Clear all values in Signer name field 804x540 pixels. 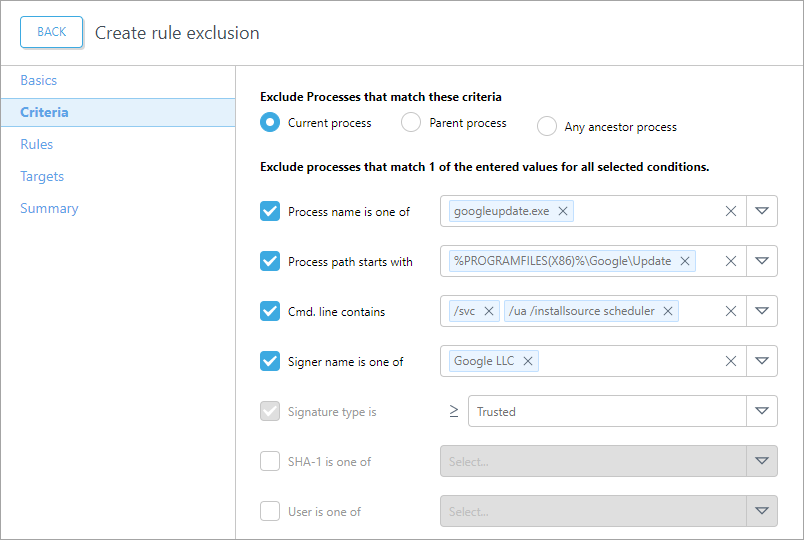[730, 361]
